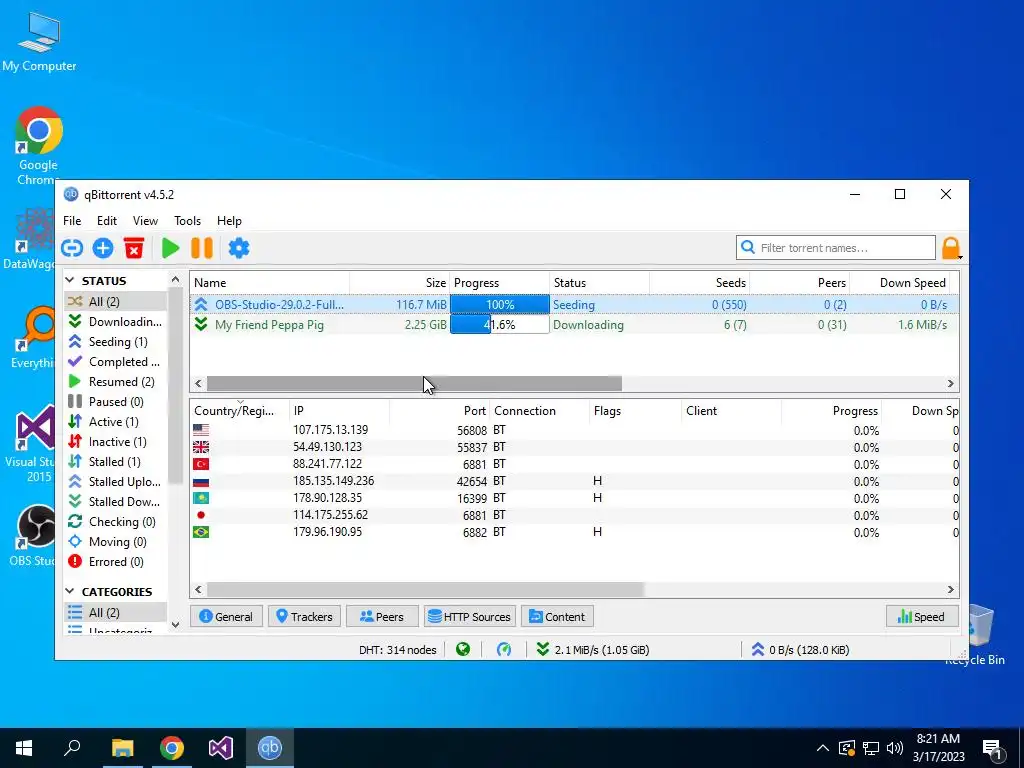The image size is (1024, 768).
Task: Switch to the Content tab
Action: pos(557,616)
